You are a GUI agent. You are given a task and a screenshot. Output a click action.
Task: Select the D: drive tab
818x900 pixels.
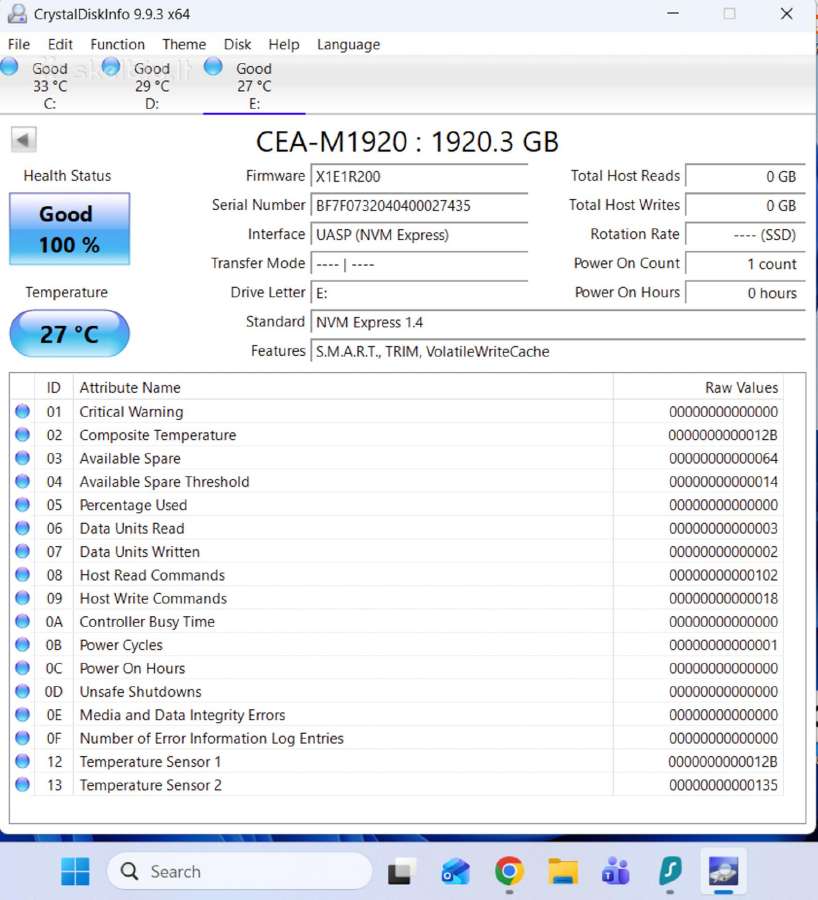[x=152, y=85]
